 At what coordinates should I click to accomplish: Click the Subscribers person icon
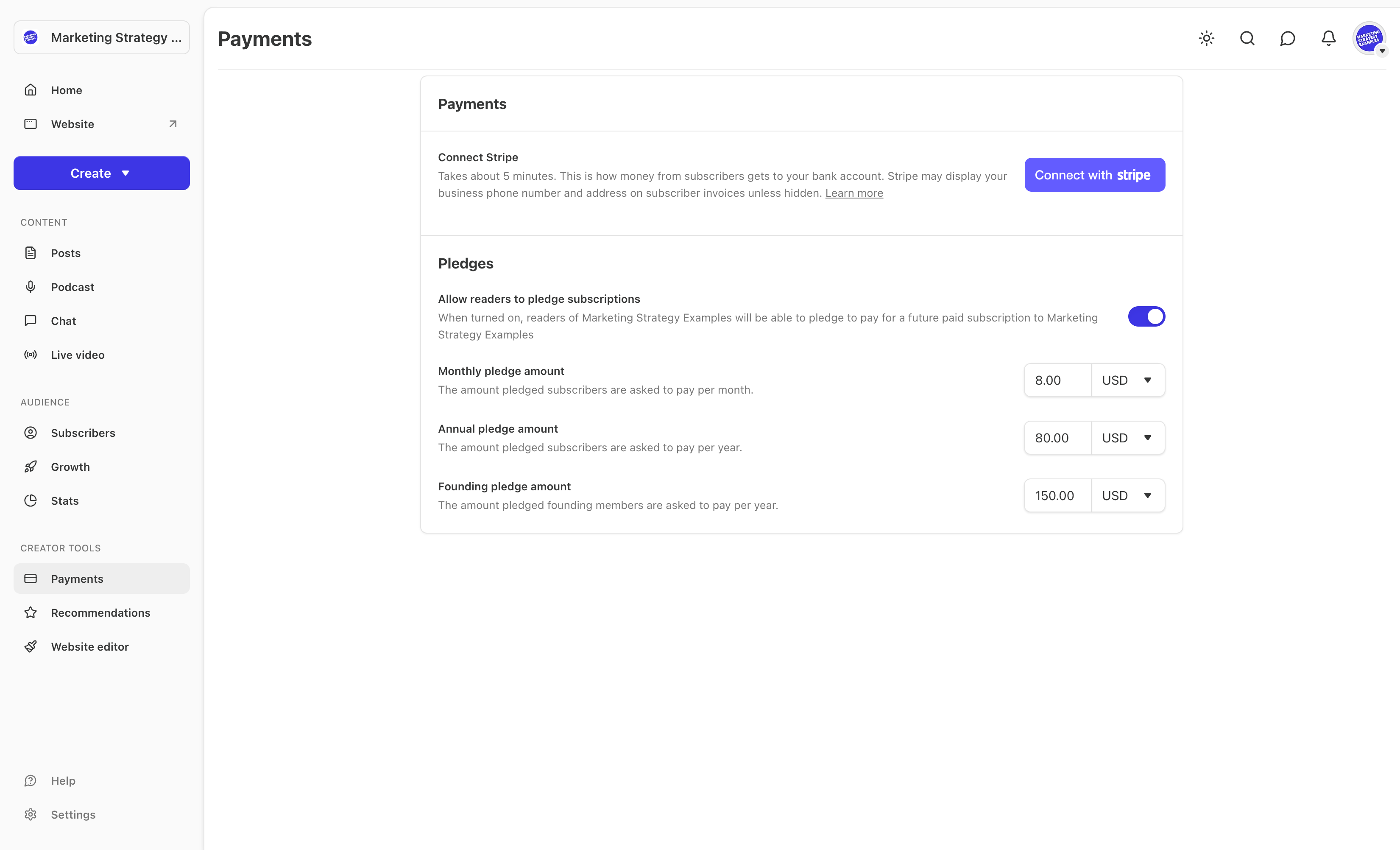click(x=31, y=433)
